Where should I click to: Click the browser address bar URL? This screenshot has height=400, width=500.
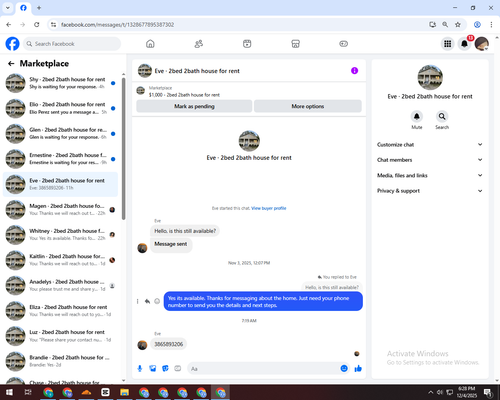pyautogui.click(x=117, y=25)
